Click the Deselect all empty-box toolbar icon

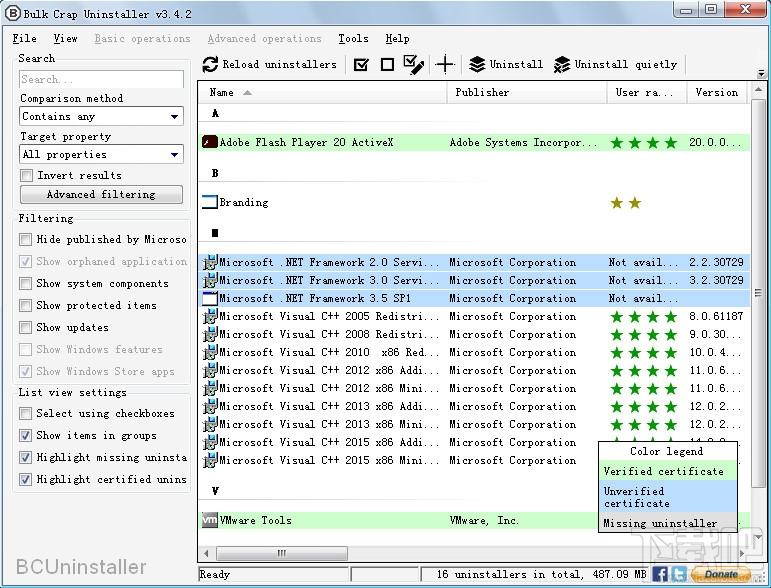387,64
